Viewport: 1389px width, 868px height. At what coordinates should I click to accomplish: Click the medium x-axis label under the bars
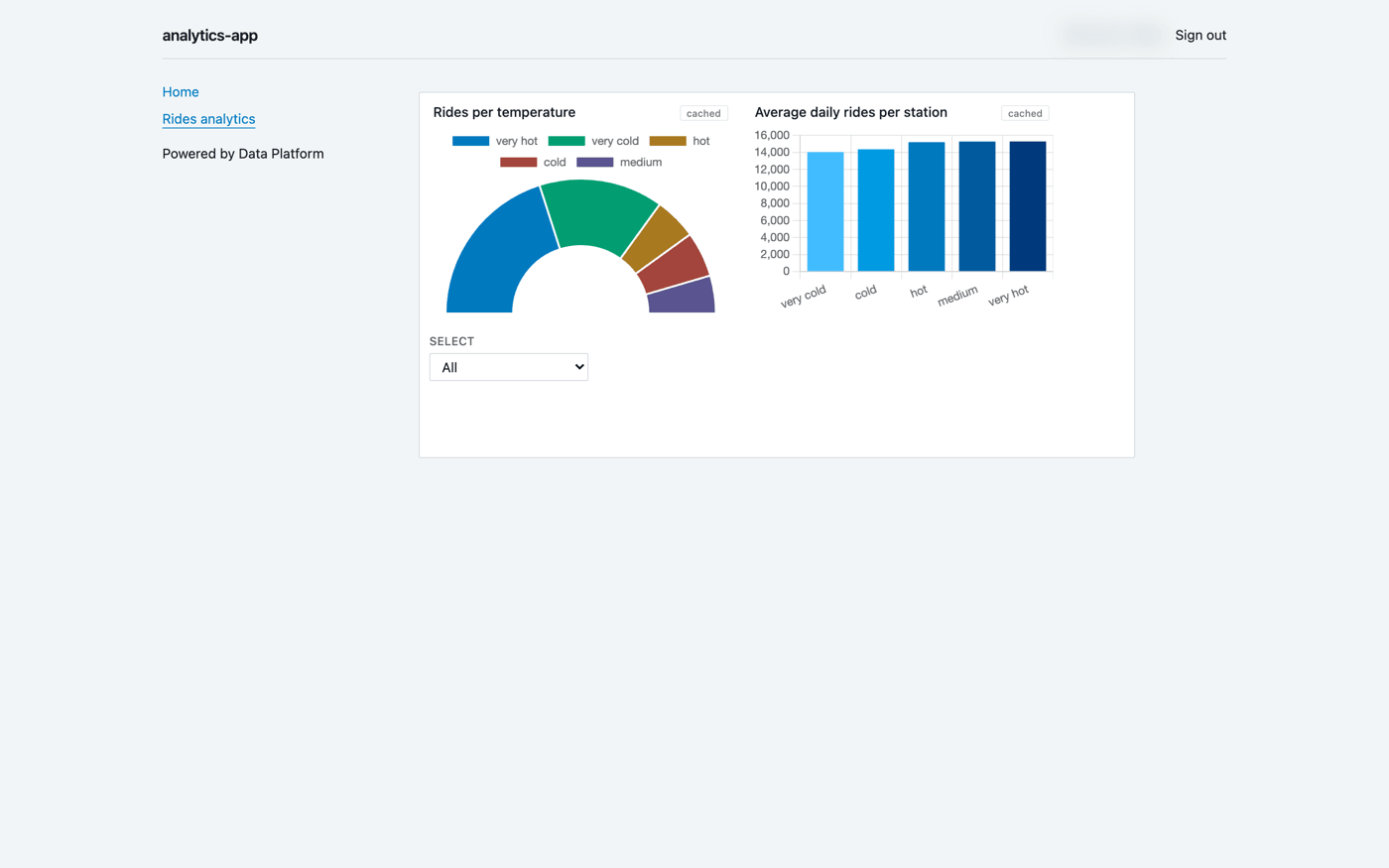click(x=958, y=296)
